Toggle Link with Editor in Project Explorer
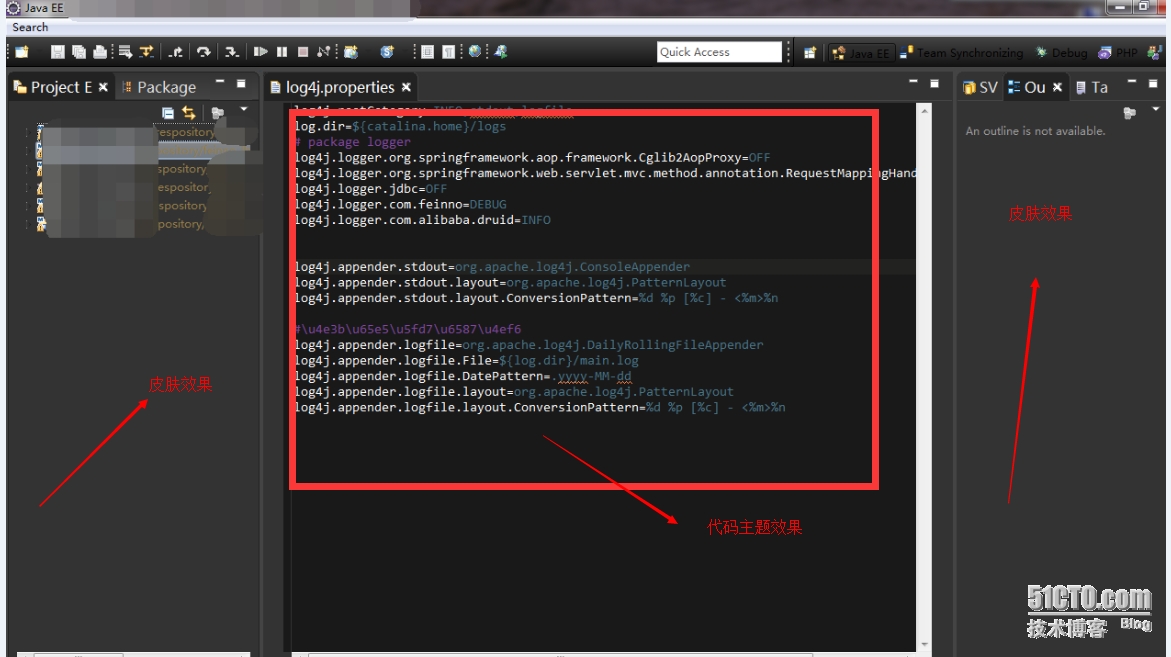Screen dimensions: 1171x657 pyautogui.click(x=189, y=113)
